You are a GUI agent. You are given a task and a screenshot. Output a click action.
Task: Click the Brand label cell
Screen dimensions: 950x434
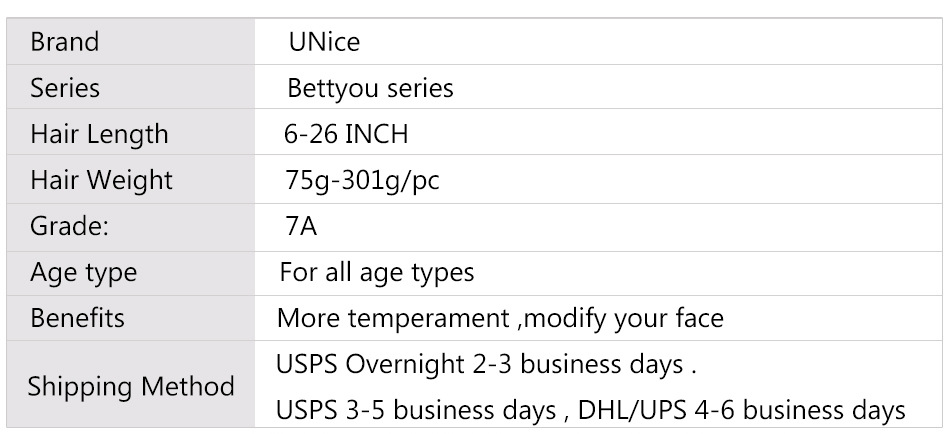[65, 43]
